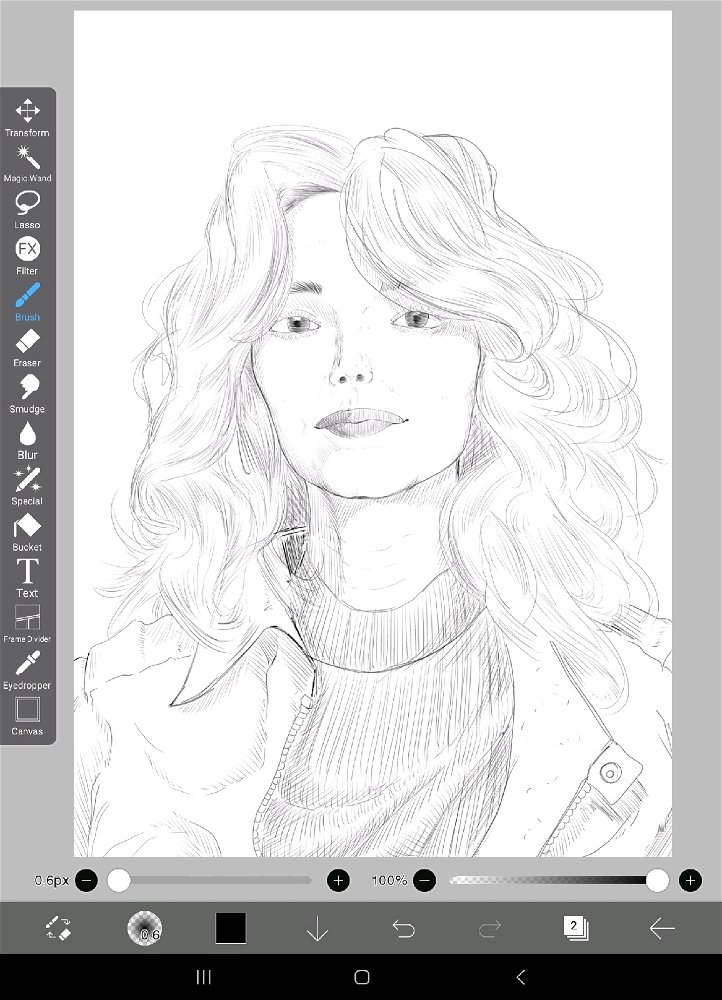Select the Smudge tool
This screenshot has width=722, height=1000.
[x=27, y=394]
